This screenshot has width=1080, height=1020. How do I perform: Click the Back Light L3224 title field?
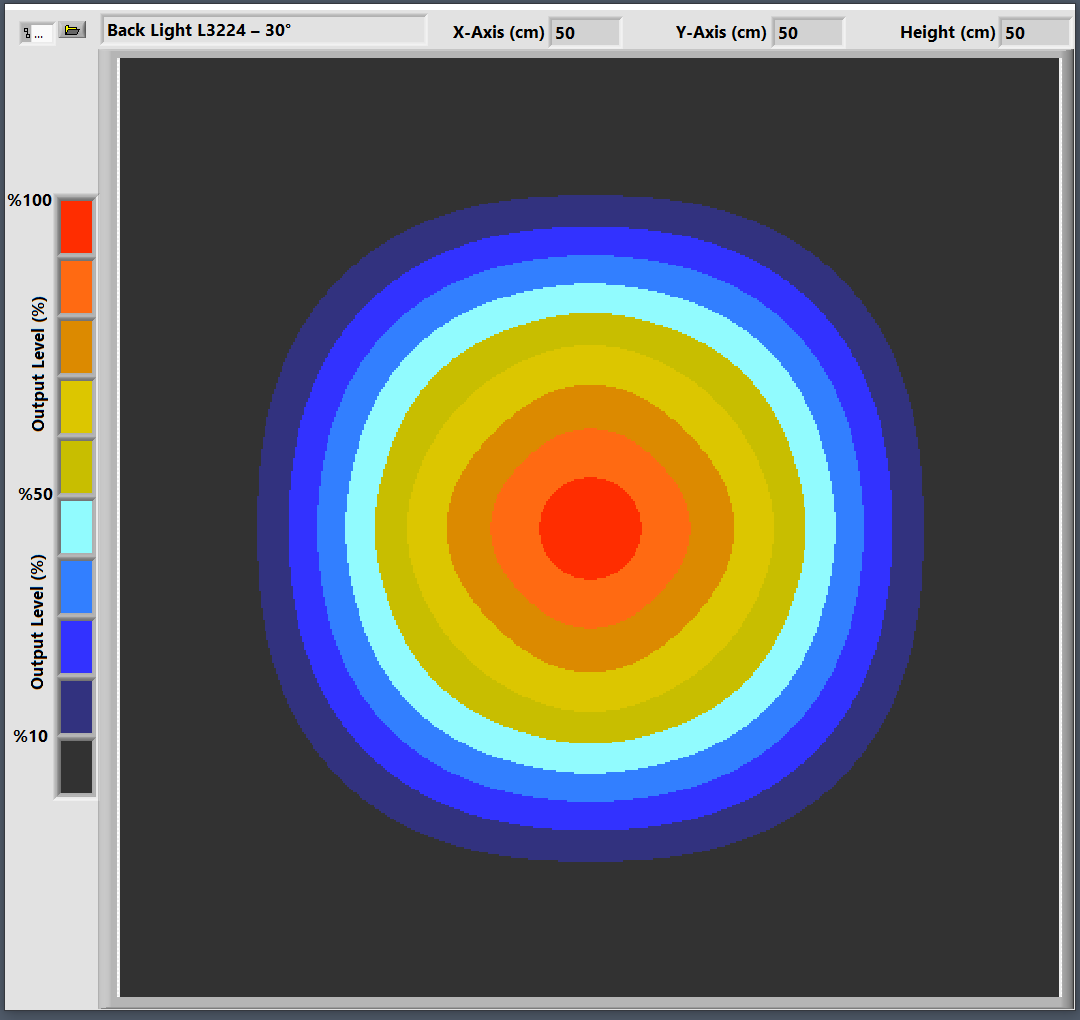pyautogui.click(x=263, y=31)
